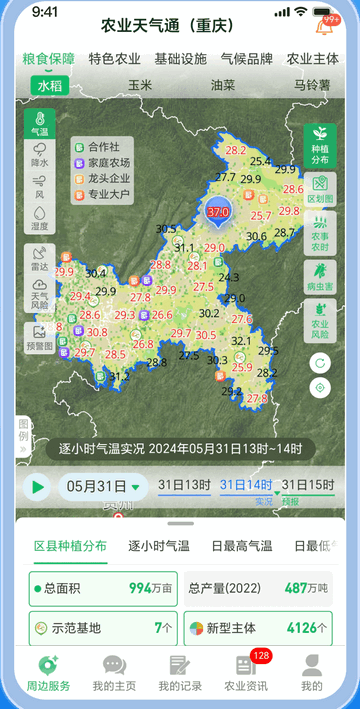
Task: Click the 31.2 temperature label on map
Action: coord(119,376)
